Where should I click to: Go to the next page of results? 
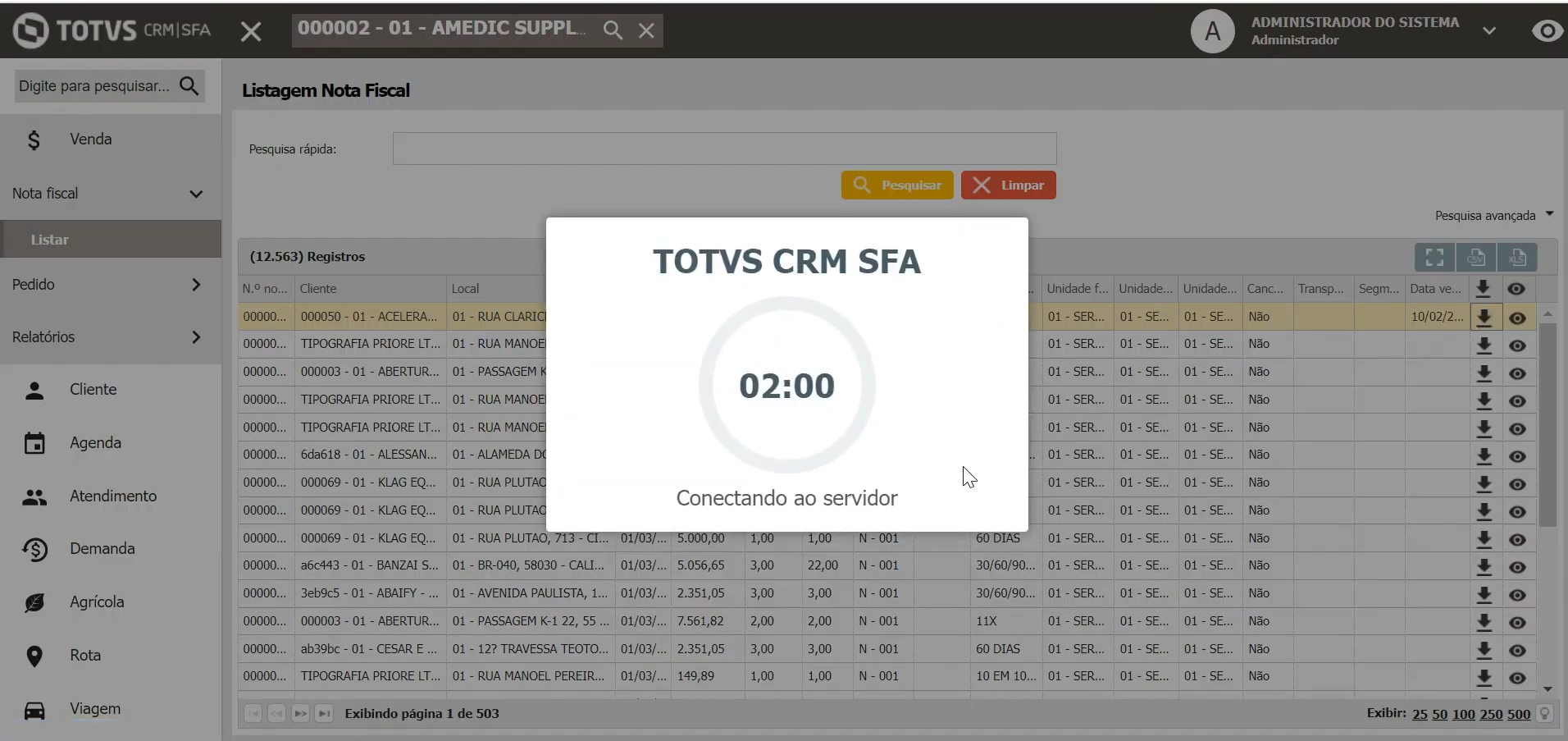click(x=300, y=714)
